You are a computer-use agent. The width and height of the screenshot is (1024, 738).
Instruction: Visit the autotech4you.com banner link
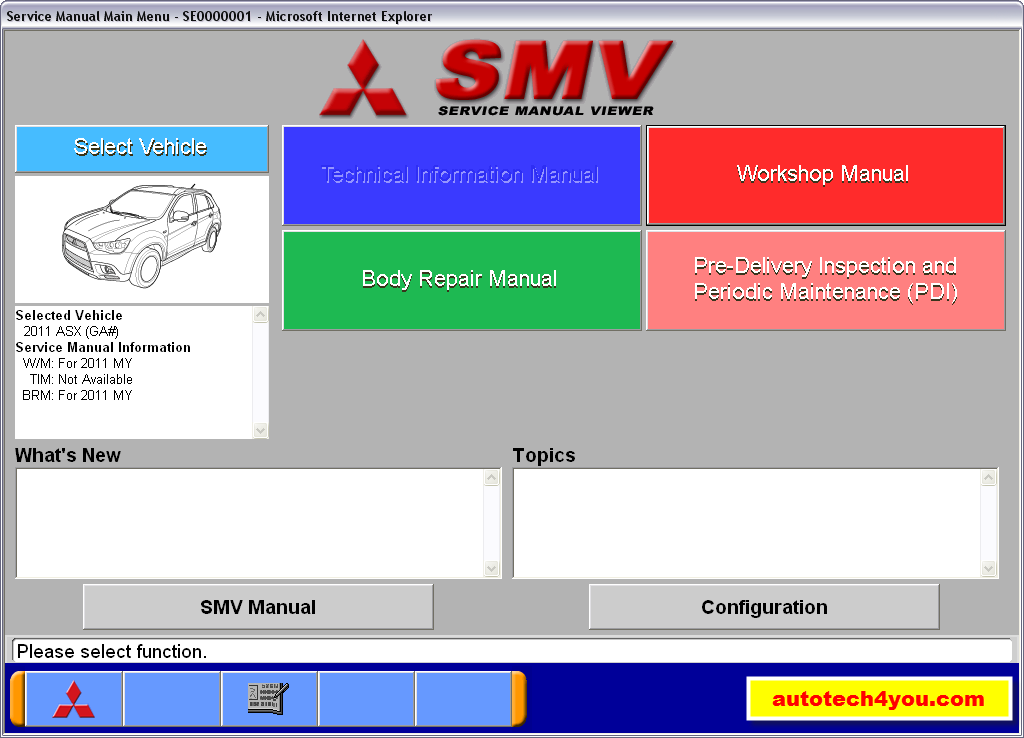[880, 699]
